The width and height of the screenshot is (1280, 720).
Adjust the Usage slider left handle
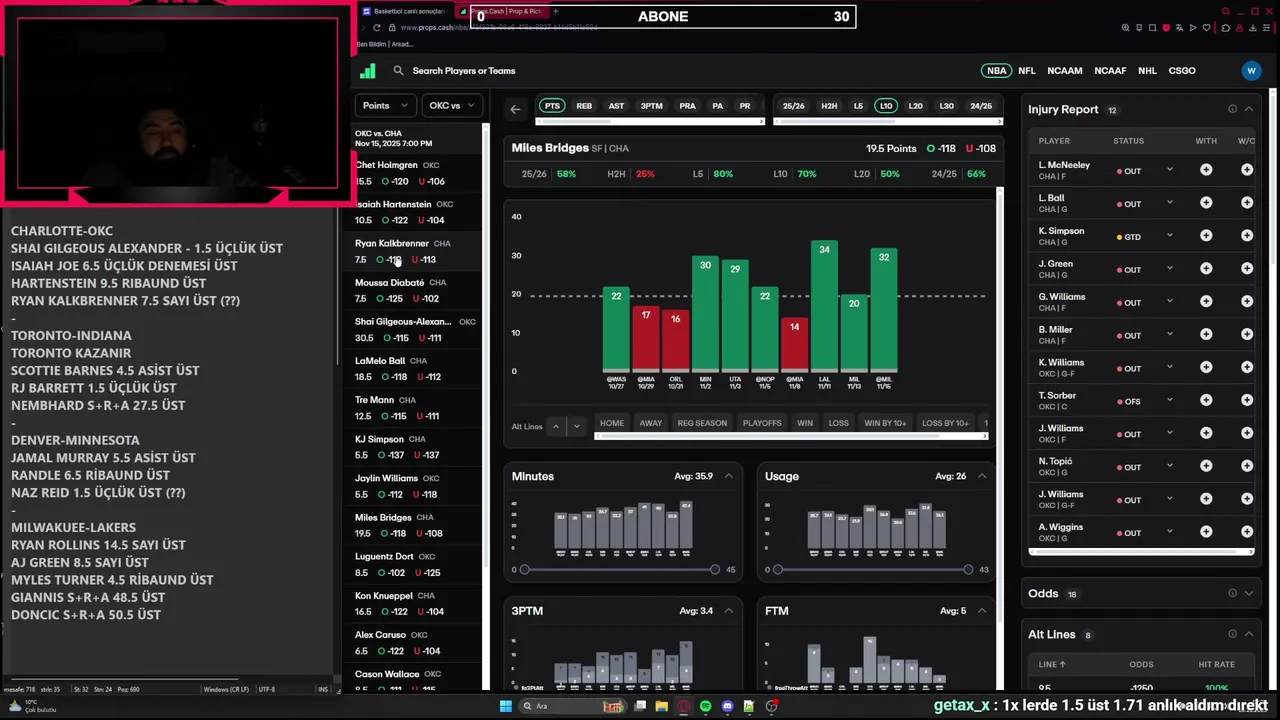coord(777,569)
